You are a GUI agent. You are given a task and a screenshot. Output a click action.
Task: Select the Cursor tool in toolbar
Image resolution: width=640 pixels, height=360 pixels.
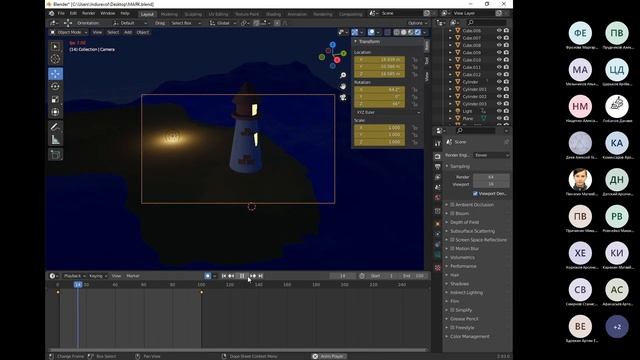point(55,59)
